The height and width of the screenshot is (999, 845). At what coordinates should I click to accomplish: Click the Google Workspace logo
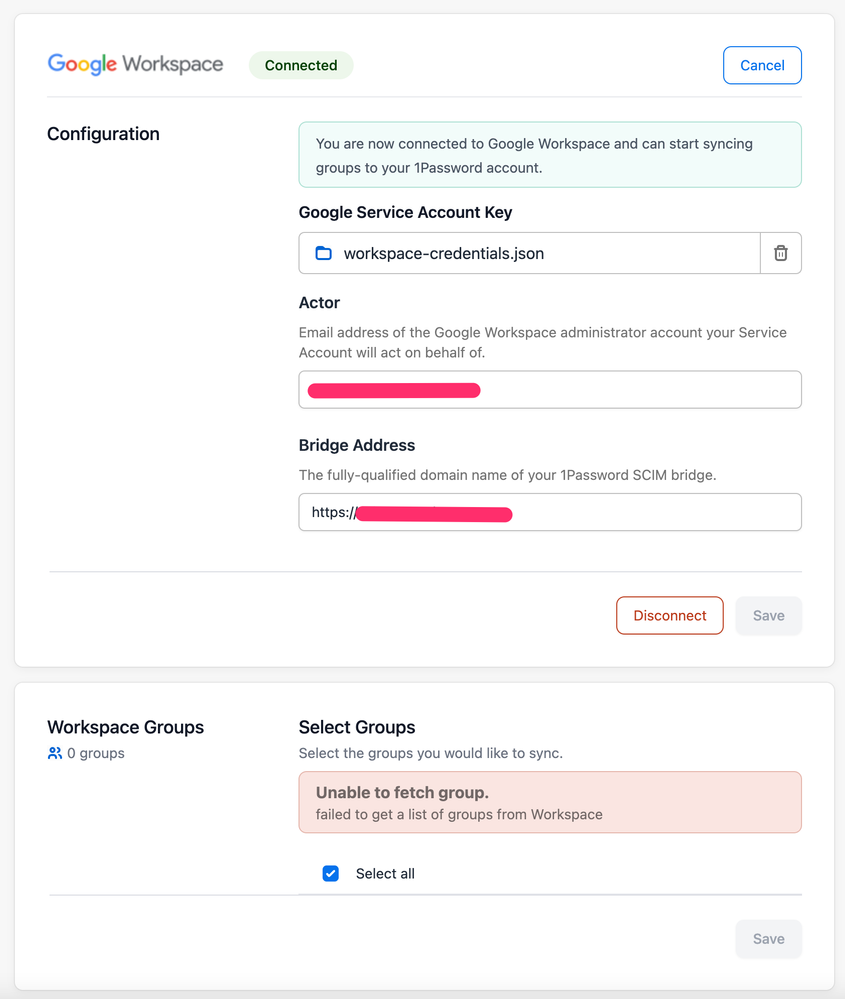[x=135, y=65]
